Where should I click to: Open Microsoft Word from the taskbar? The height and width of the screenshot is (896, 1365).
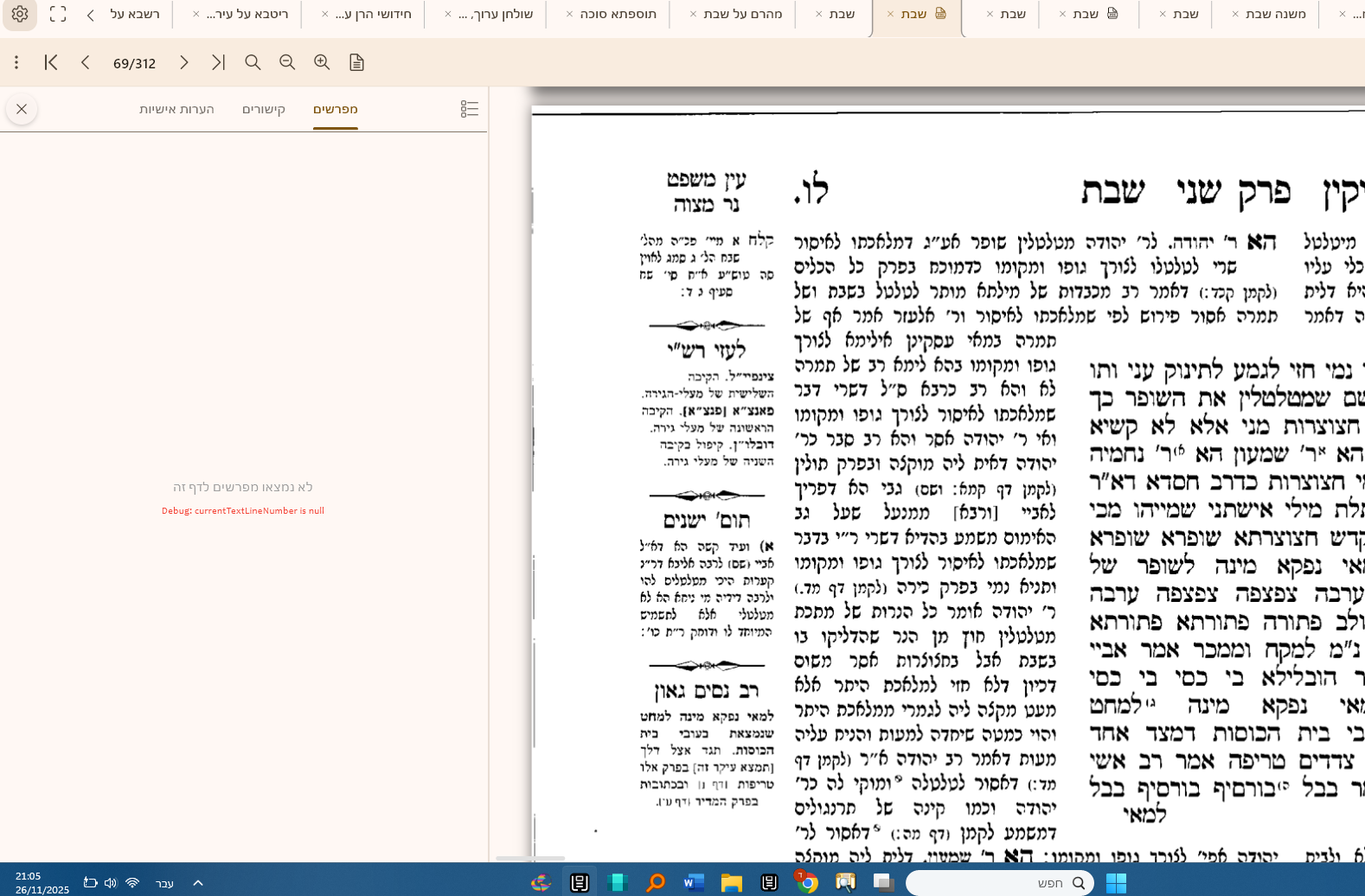click(x=693, y=882)
